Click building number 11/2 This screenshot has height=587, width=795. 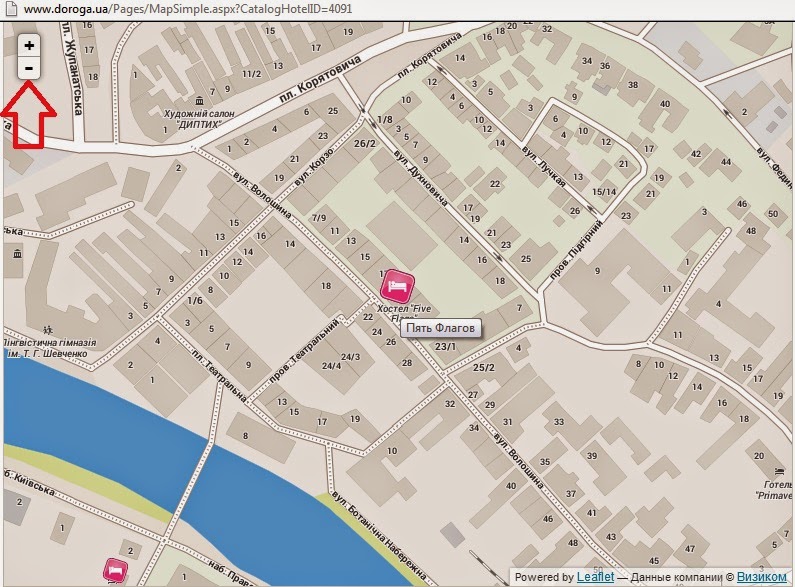point(251,74)
